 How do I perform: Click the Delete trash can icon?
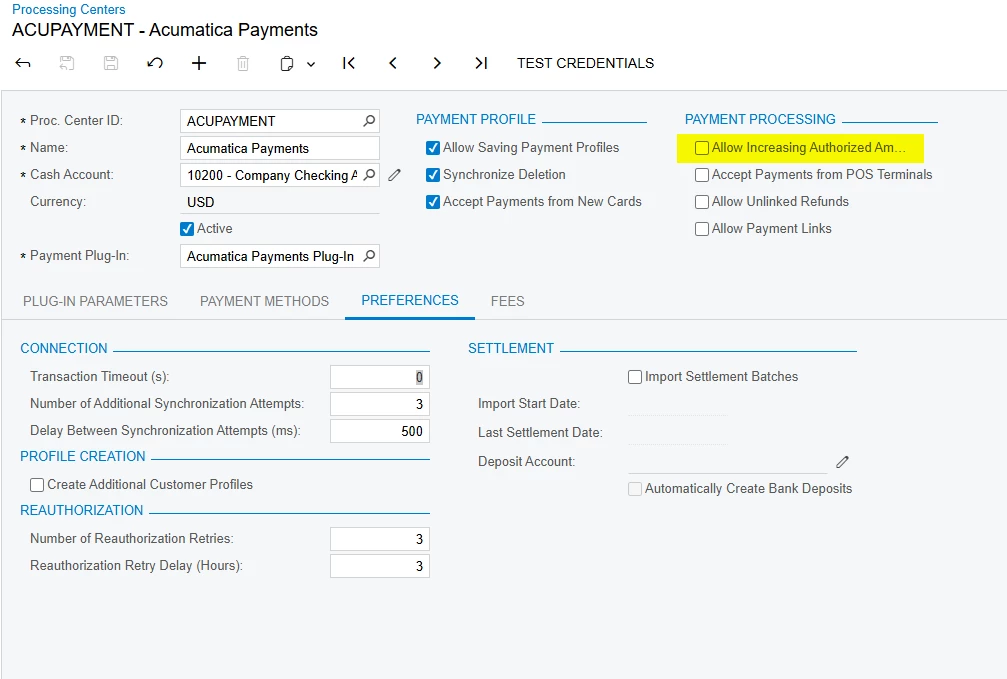[x=243, y=63]
